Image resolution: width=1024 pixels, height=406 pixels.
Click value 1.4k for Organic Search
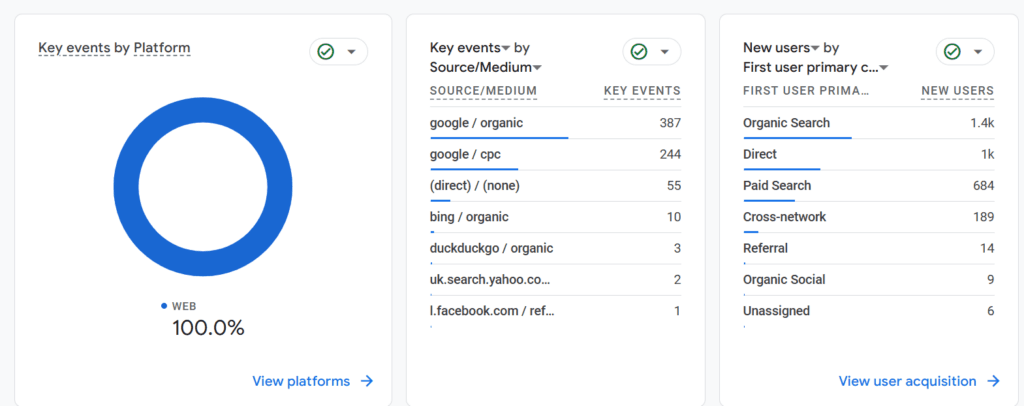click(982, 123)
